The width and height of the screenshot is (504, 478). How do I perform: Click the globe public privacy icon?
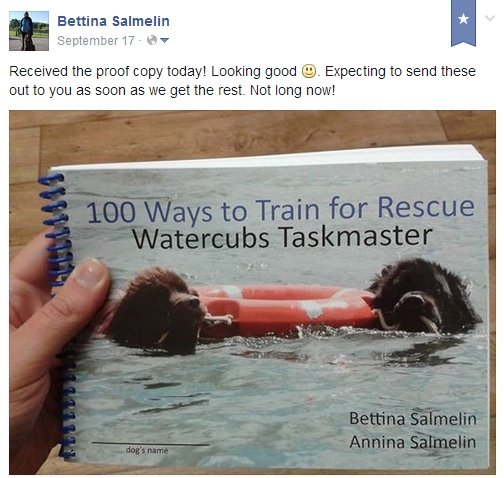pos(152,40)
